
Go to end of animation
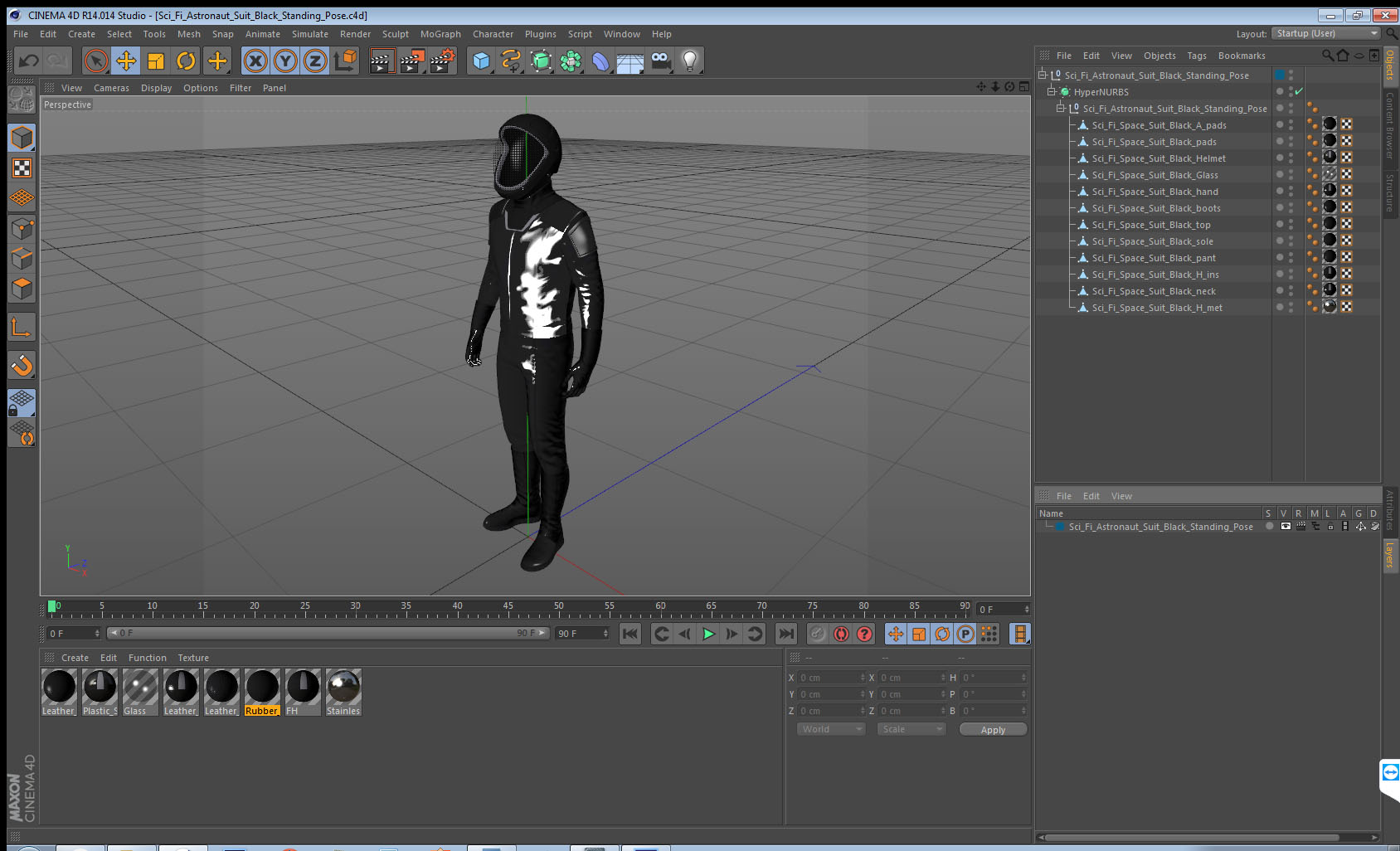[x=785, y=634]
